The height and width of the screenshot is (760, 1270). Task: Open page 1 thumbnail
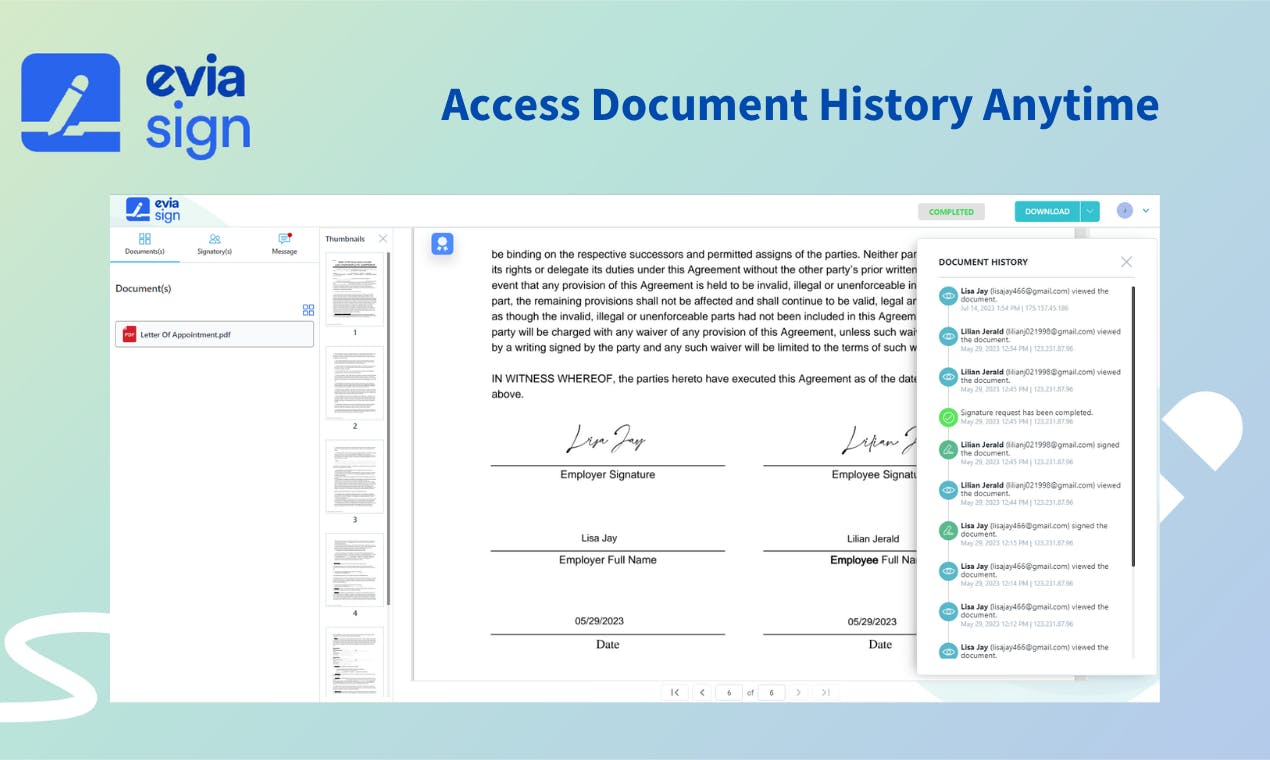pyautogui.click(x=354, y=289)
